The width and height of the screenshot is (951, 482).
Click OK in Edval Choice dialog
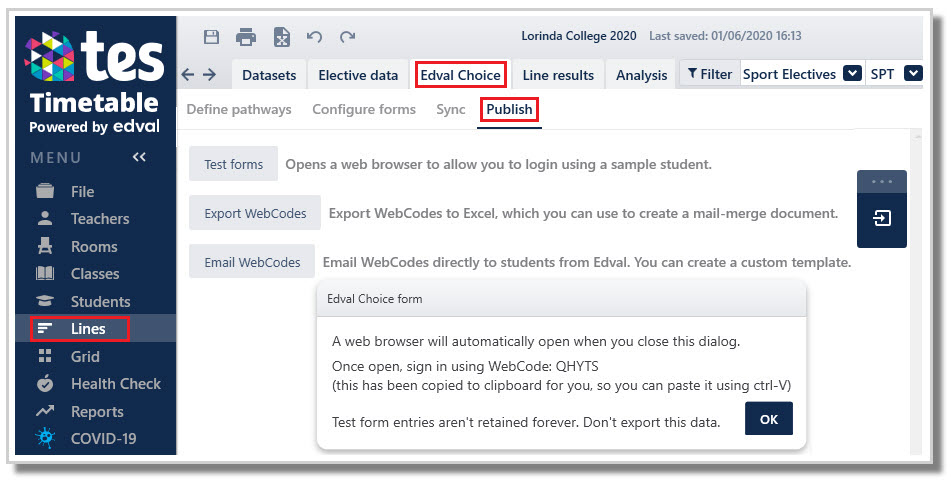click(x=768, y=419)
